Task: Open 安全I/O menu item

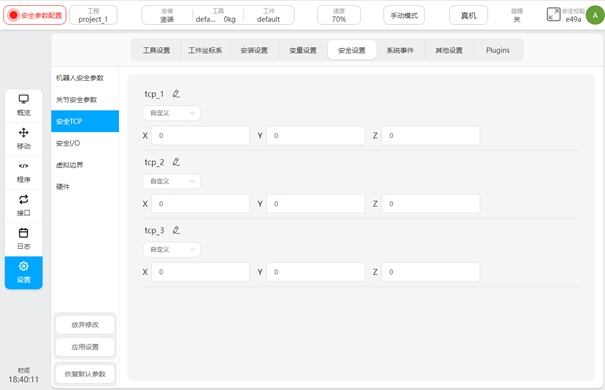Action: coord(85,143)
